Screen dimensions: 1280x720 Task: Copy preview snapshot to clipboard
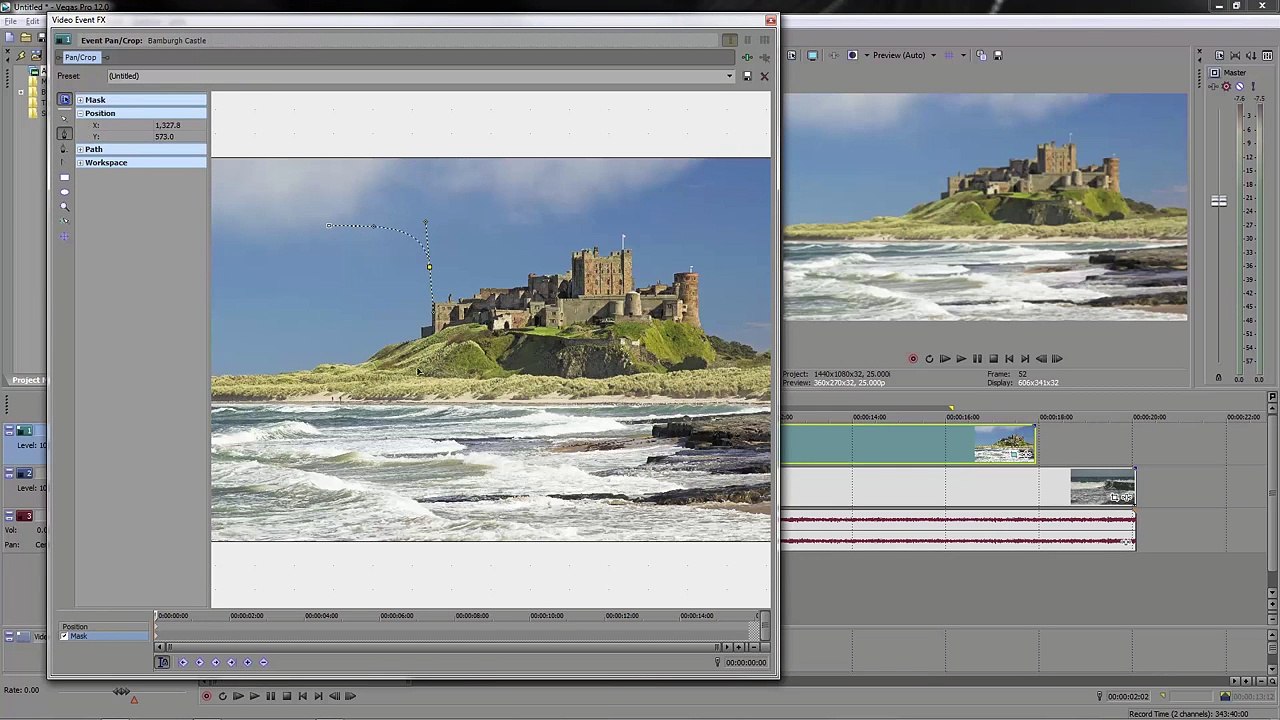[981, 55]
